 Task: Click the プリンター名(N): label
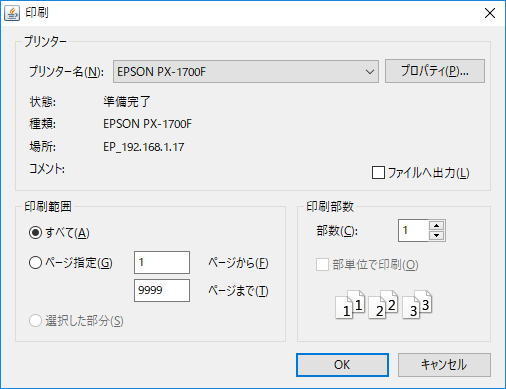click(x=66, y=72)
